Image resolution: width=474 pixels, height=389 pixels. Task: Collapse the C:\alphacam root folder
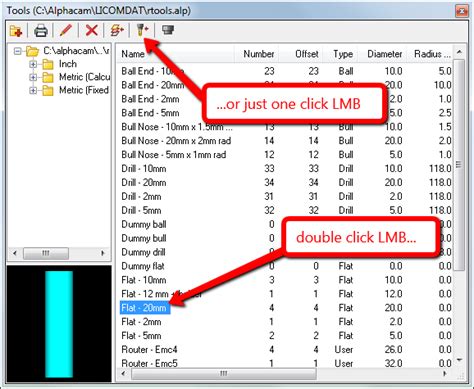coord(18,51)
